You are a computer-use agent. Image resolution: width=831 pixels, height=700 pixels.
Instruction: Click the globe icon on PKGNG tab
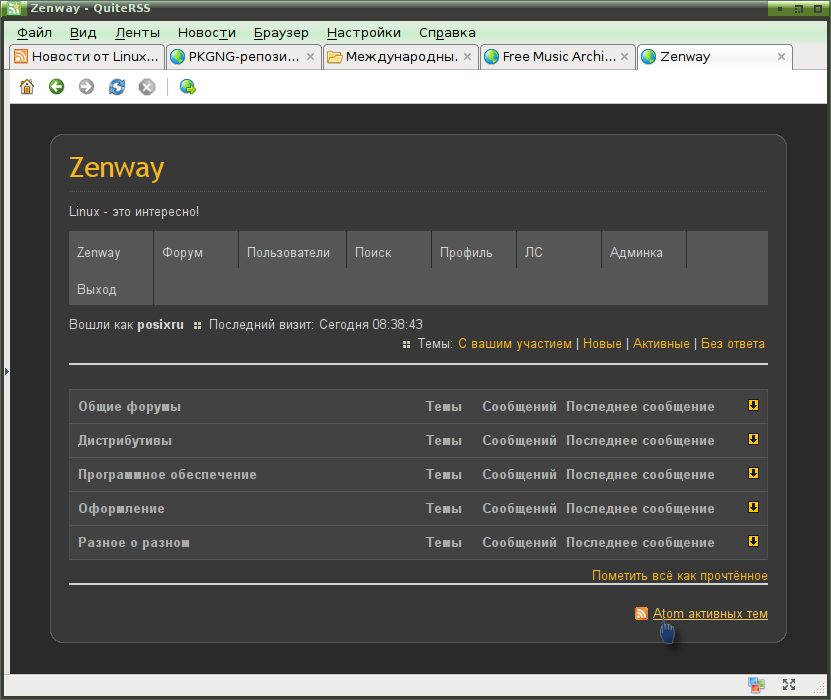(178, 57)
